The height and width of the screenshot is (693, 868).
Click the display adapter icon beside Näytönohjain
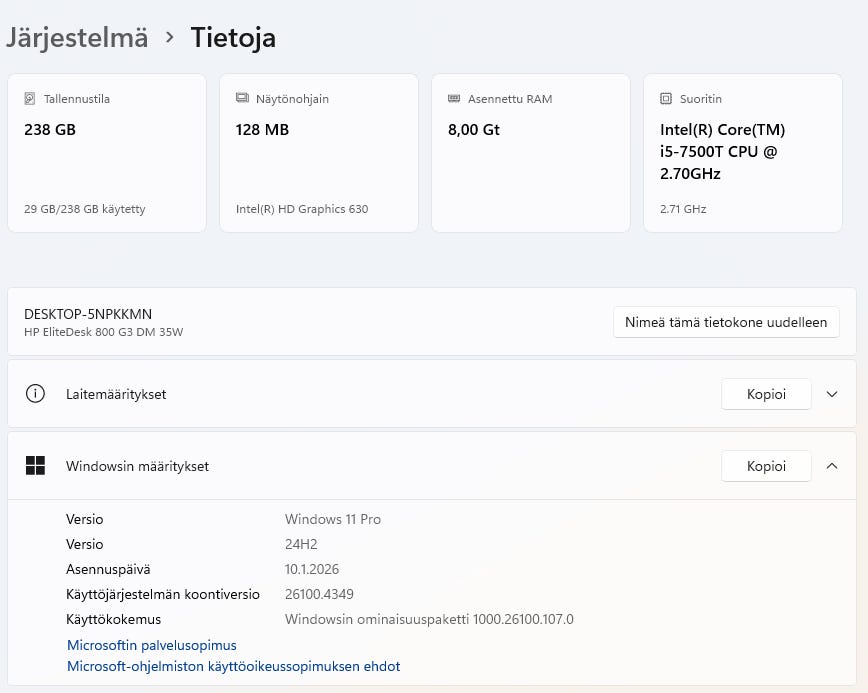242,99
